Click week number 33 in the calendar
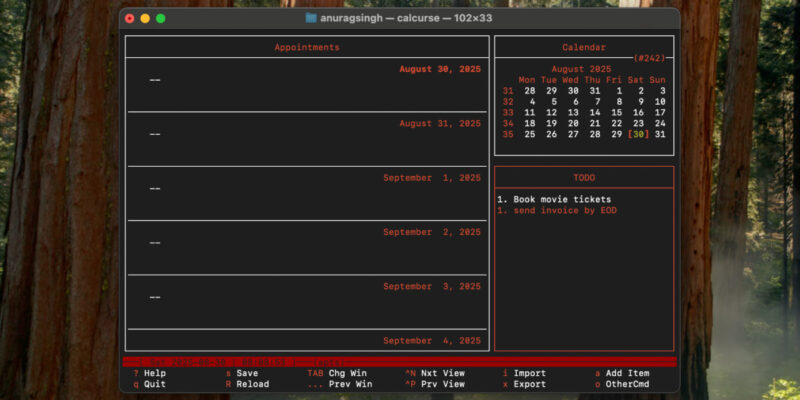The height and width of the screenshot is (400, 800). [508, 113]
